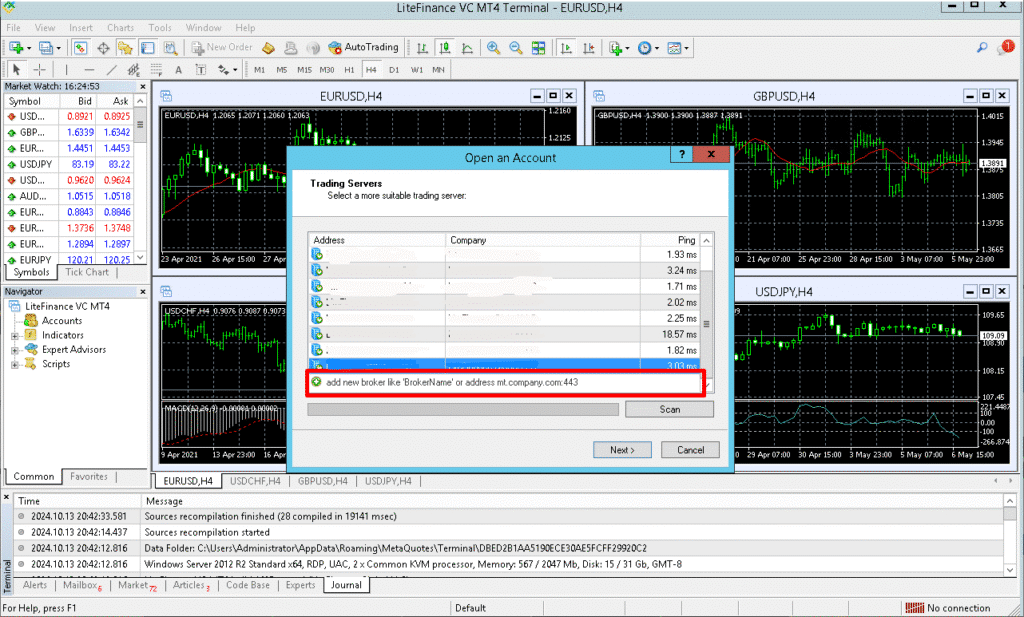Open the Tools menu
Image resolution: width=1024 pixels, height=617 pixels.
click(159, 27)
